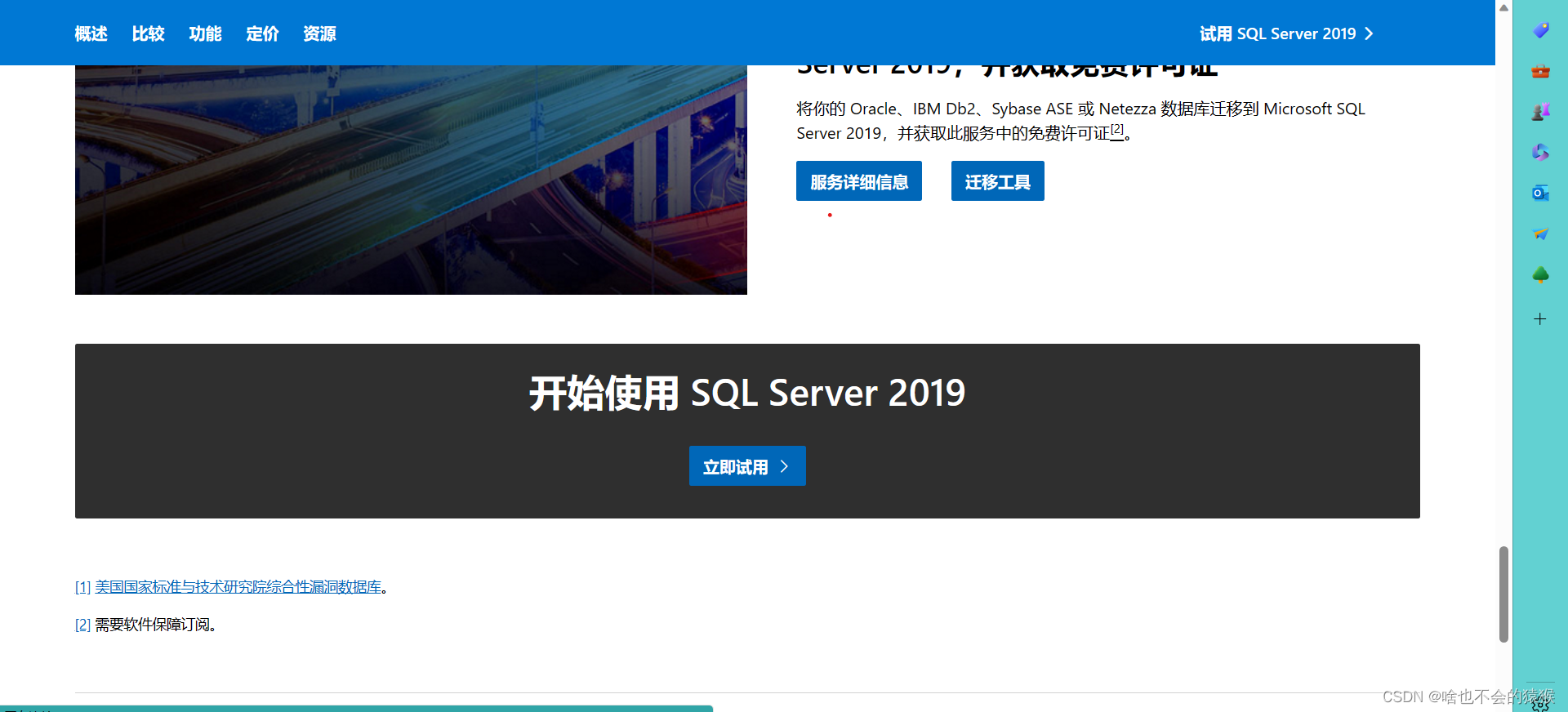
Task: Open the paper plane Drop sidebar icon
Action: coord(1540,234)
